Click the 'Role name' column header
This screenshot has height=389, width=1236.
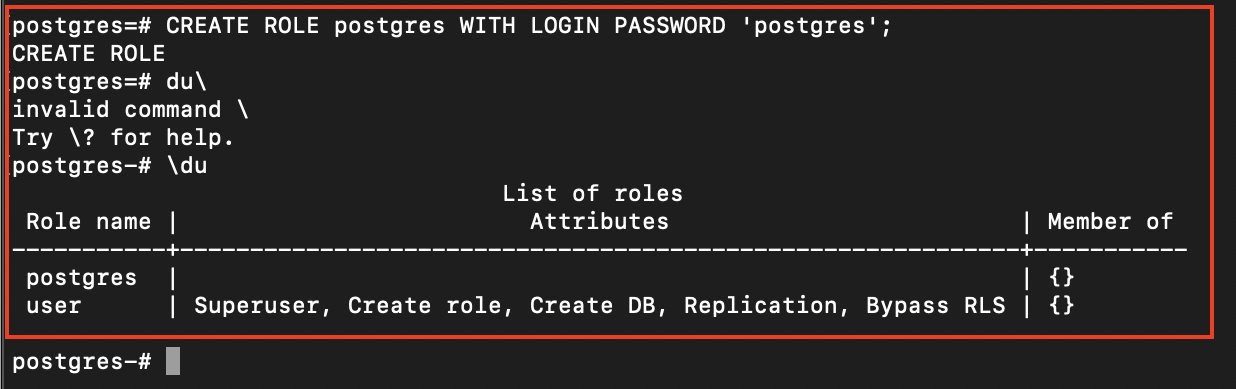point(89,222)
